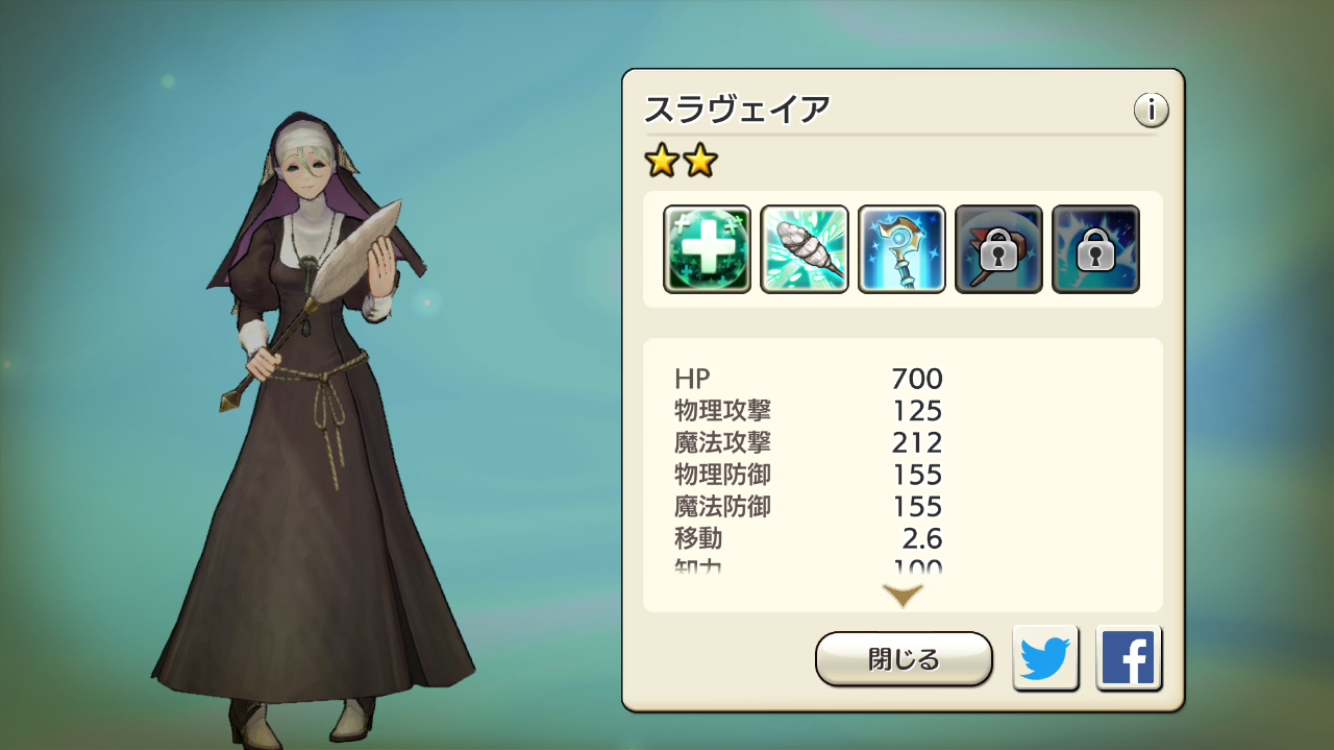Select the 魔法攻撃 212 stat row
The width and height of the screenshot is (1334, 750).
808,443
